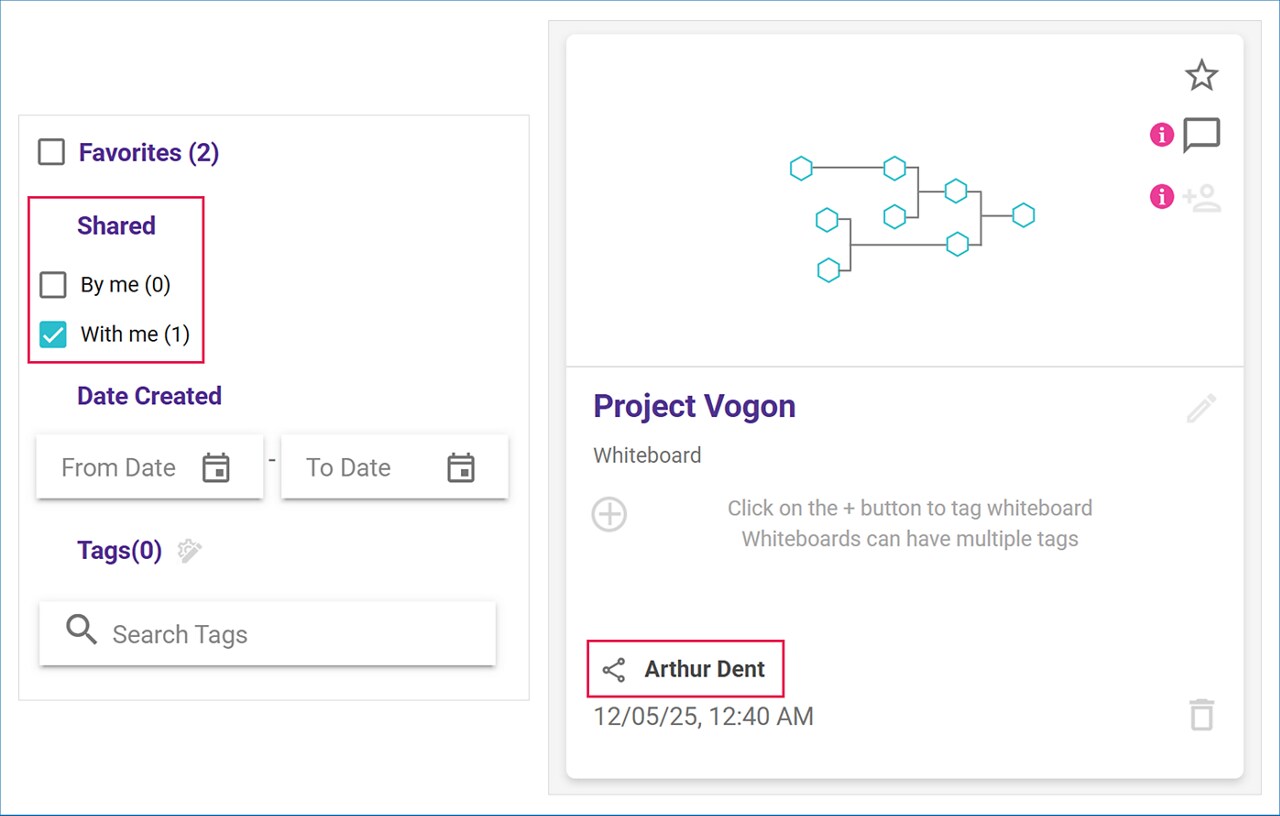Screen dimensions: 1280x816
Task: Edit whiteboard name with pencil icon
Action: 1201,408
